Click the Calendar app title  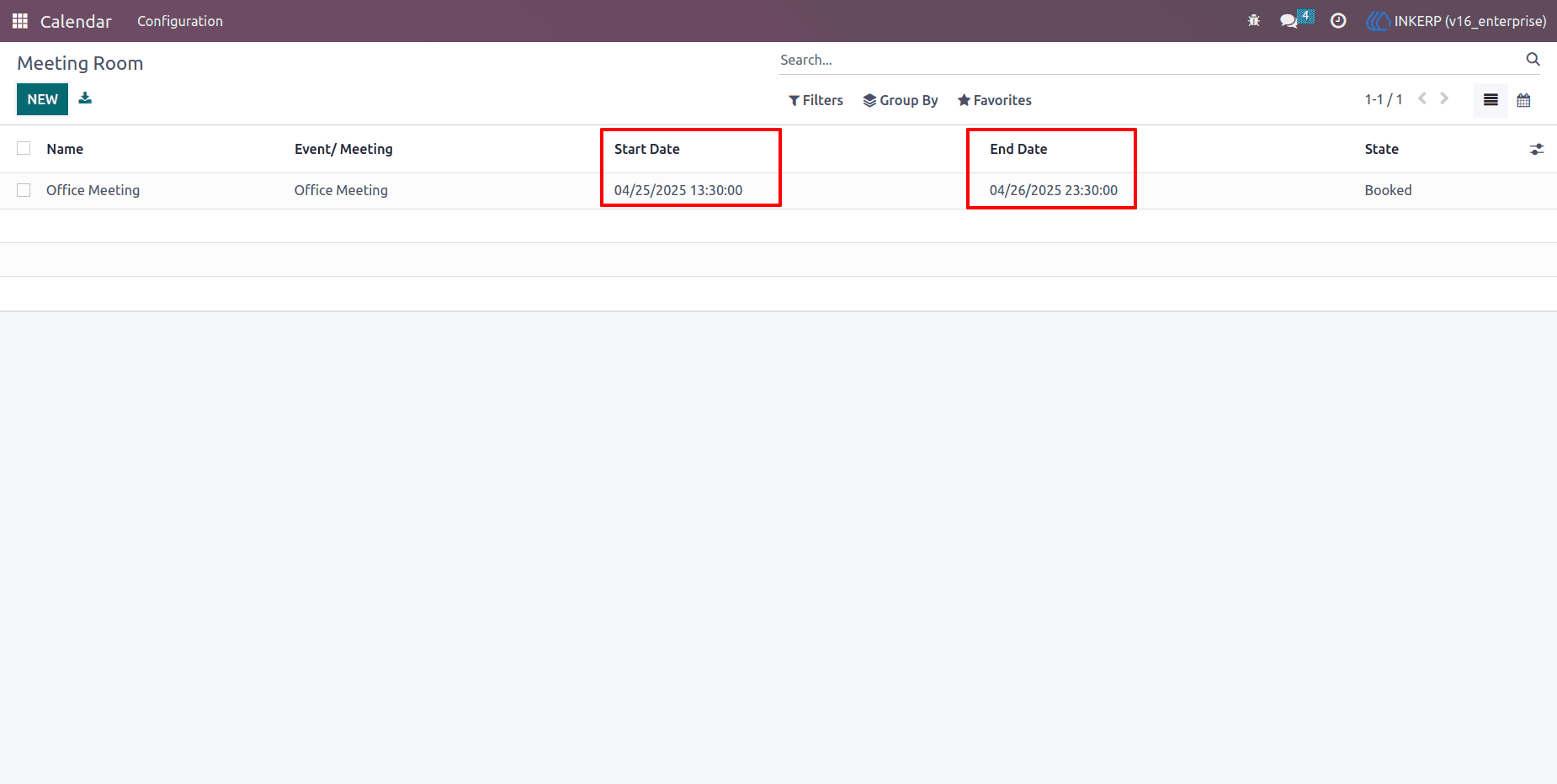point(76,21)
